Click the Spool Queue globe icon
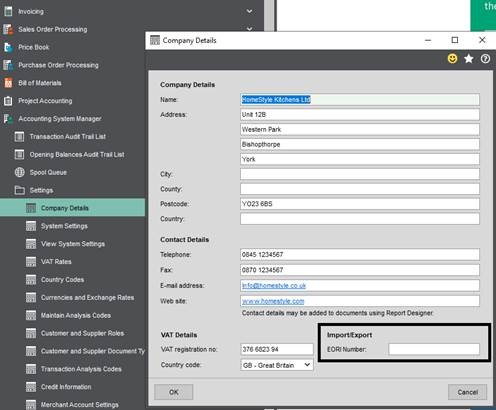The height and width of the screenshot is (410, 496). pos(19,172)
